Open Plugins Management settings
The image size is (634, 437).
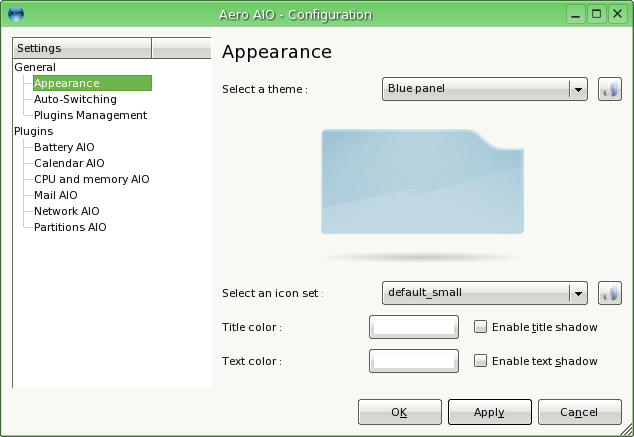coord(90,115)
